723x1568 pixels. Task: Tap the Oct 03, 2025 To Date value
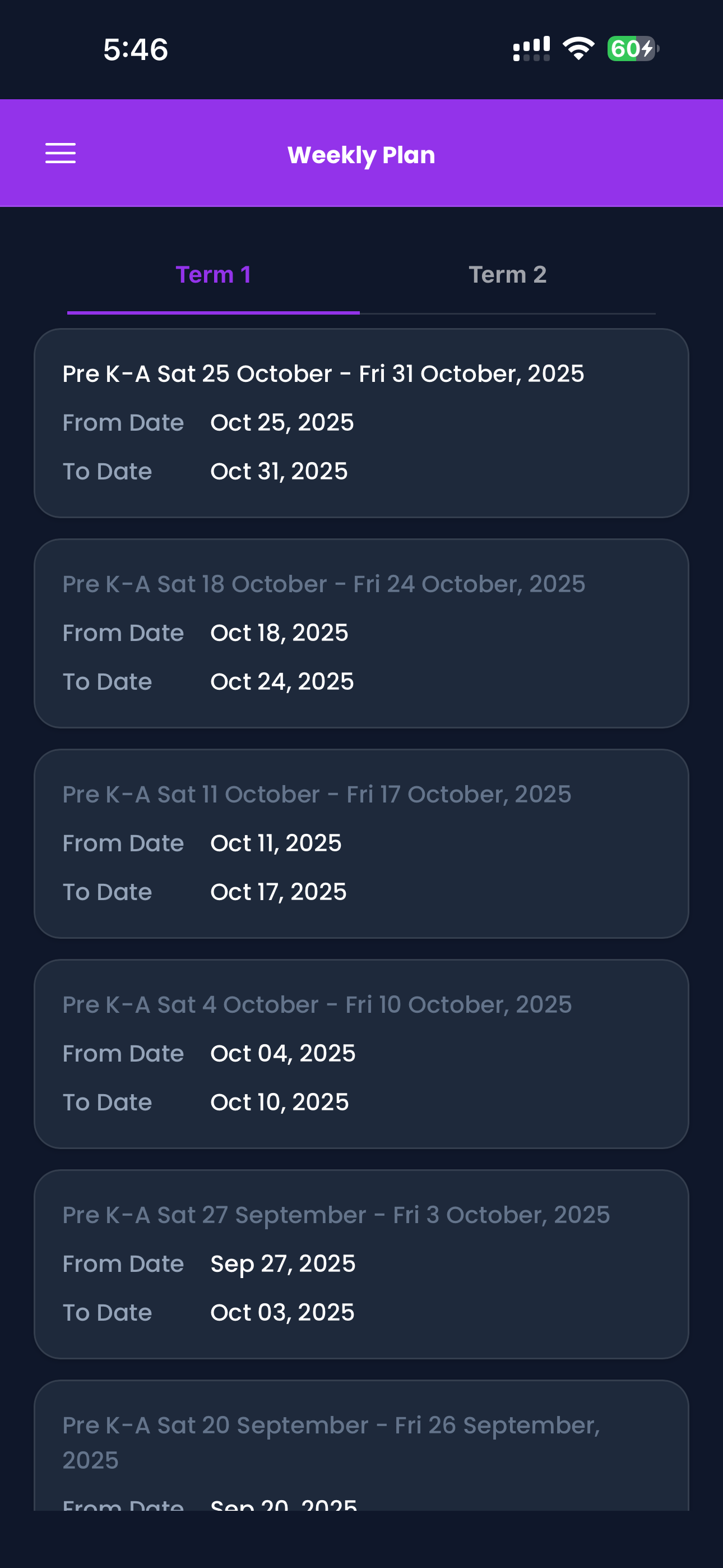pos(282,1312)
